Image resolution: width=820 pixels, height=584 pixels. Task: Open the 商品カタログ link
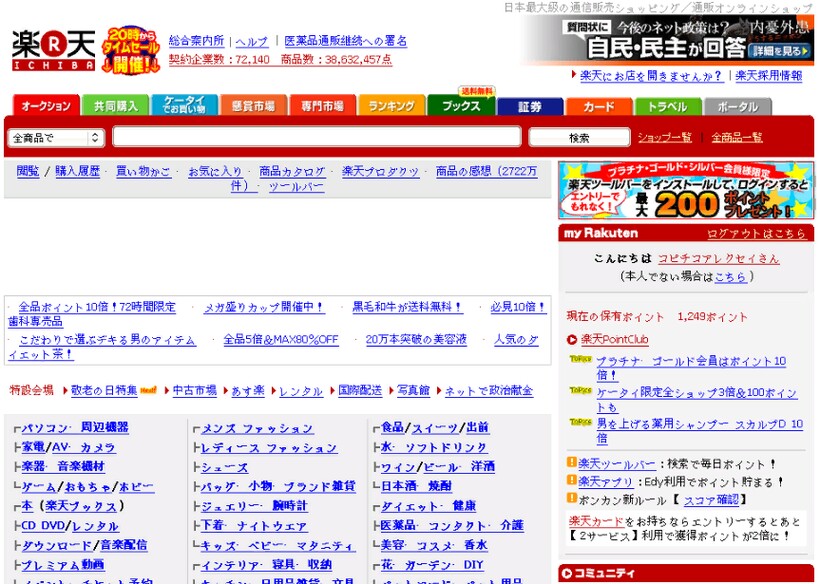(292, 171)
